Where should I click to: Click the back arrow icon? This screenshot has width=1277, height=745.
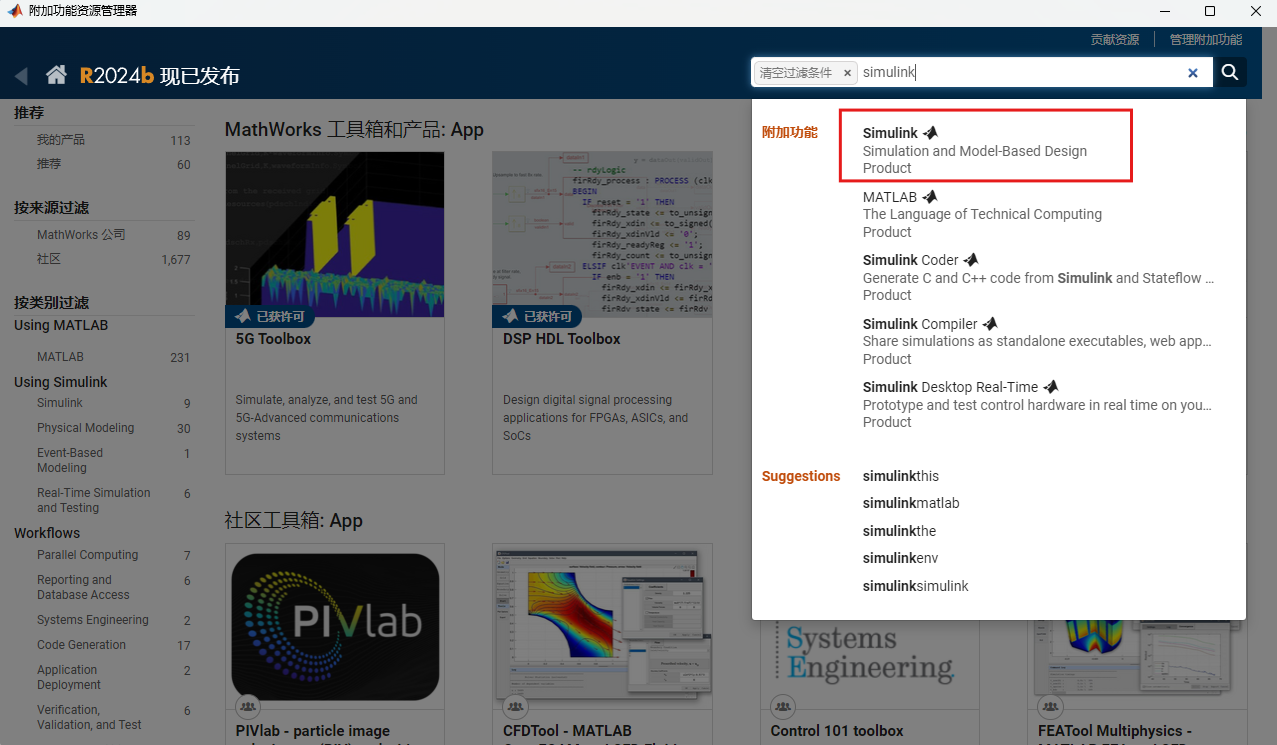point(21,76)
